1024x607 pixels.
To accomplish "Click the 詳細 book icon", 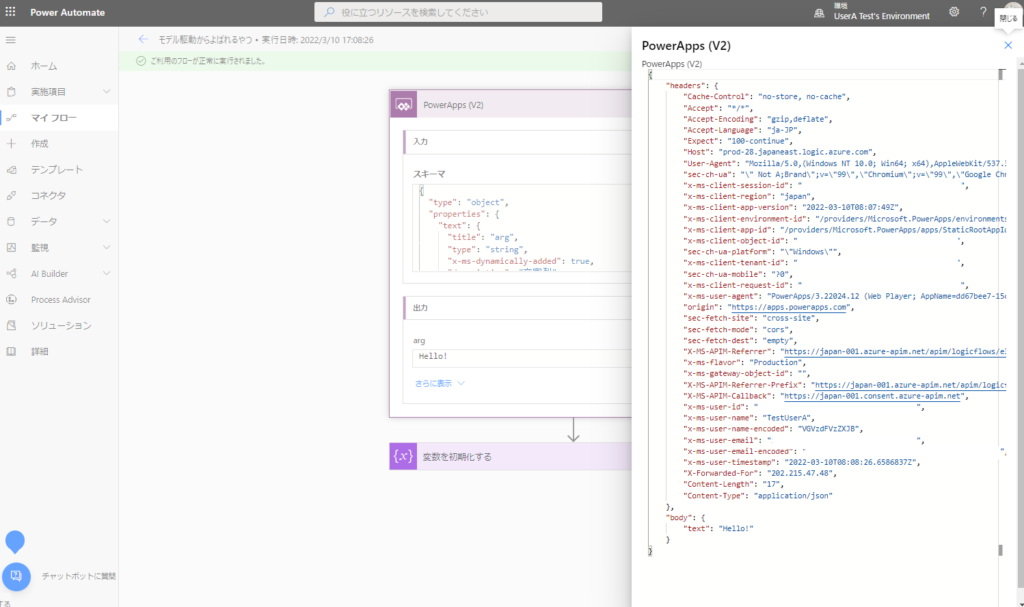I will [x=11, y=352].
